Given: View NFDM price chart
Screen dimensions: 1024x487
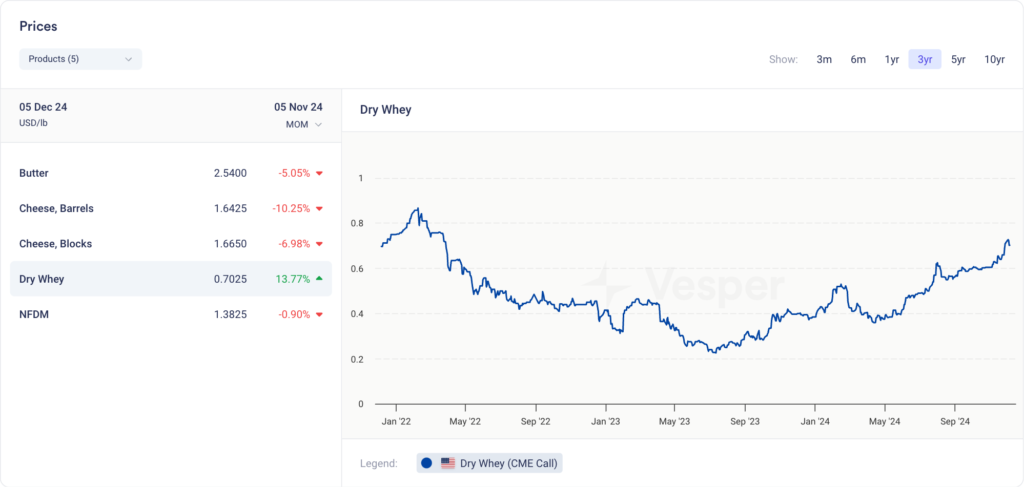Looking at the screenshot, I should coord(170,314).
